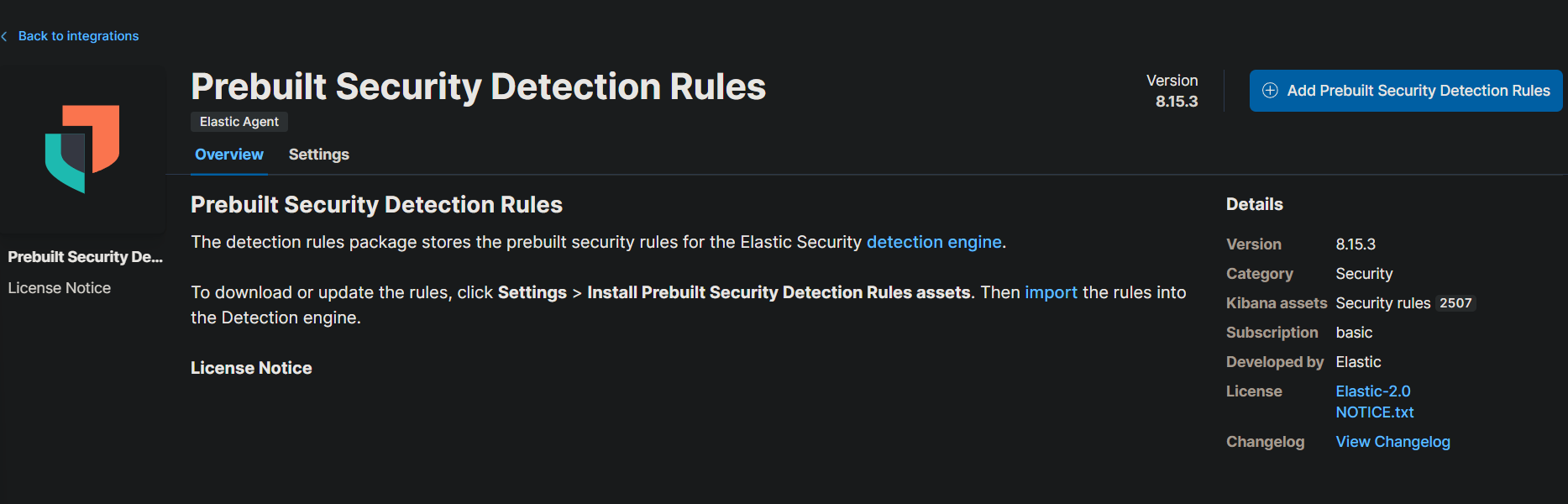
Task: Open the Elastic-2.0 license link
Action: [x=1373, y=391]
